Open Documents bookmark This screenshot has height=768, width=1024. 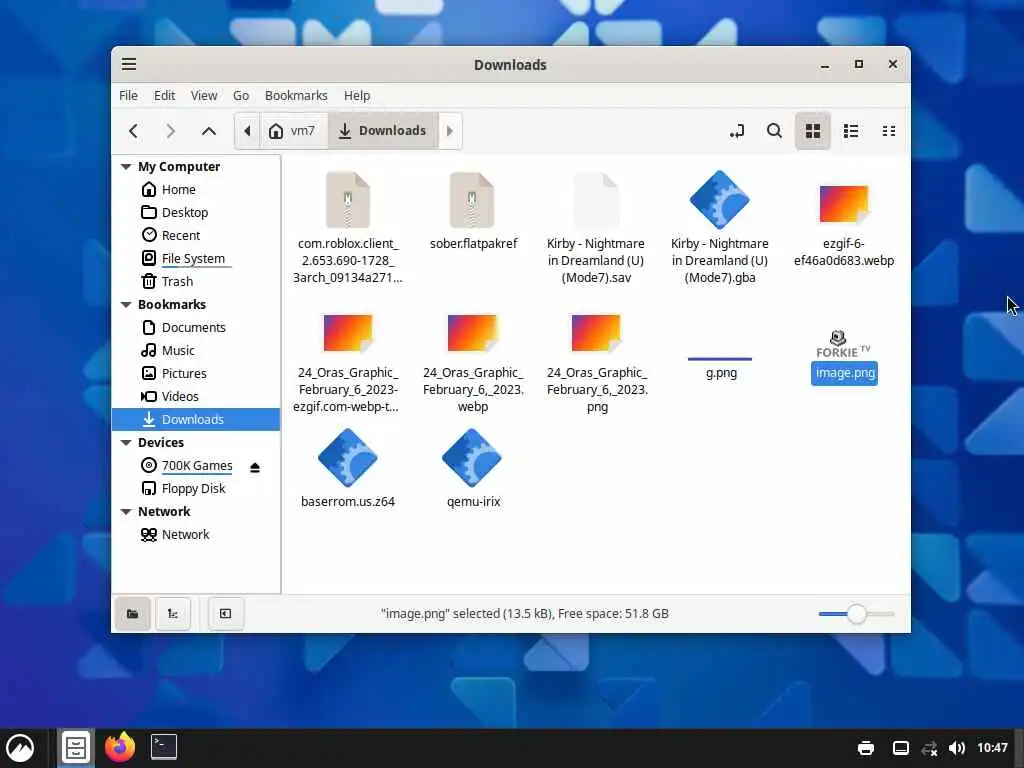(196, 327)
